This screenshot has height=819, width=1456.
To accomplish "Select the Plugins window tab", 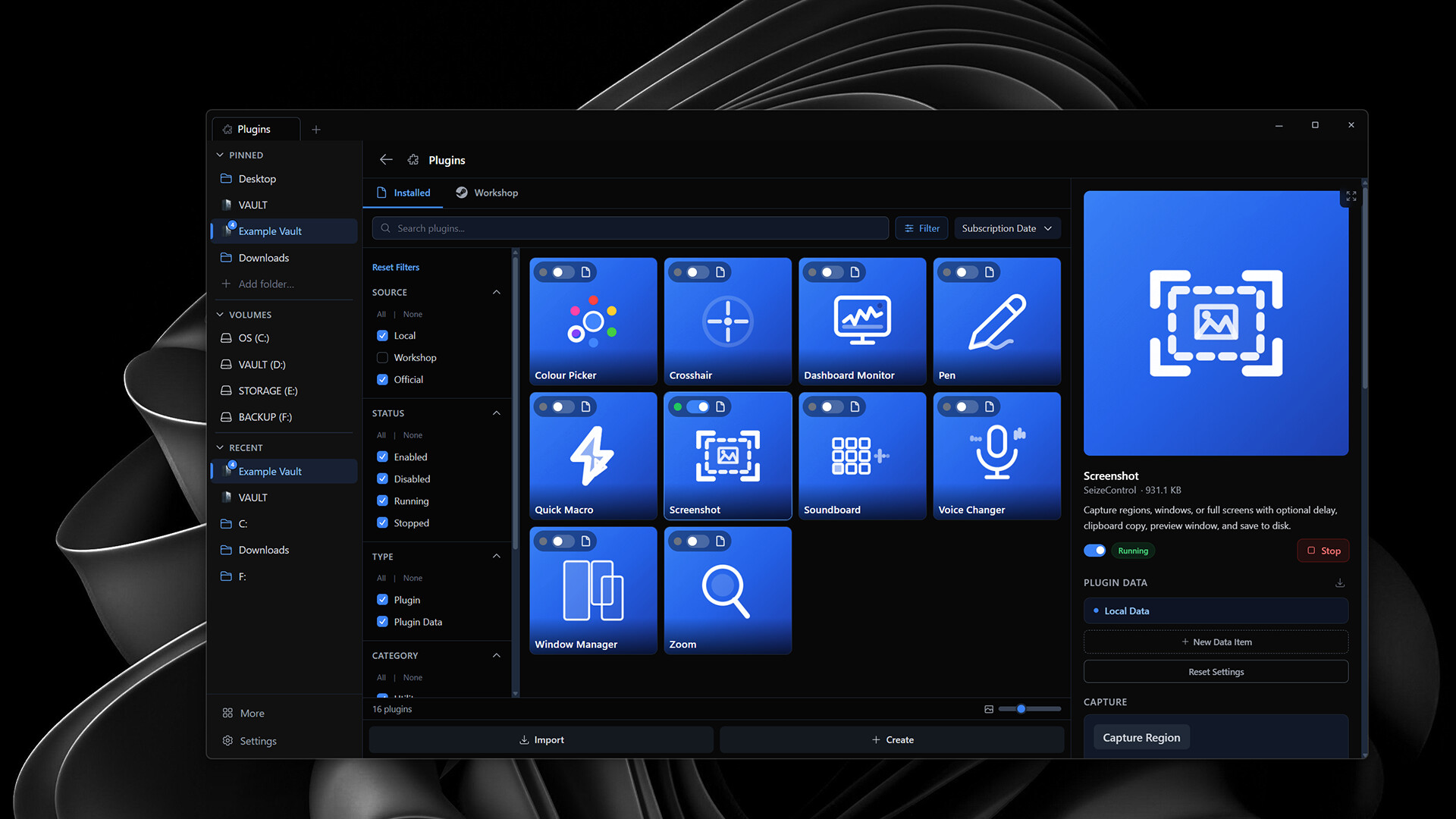I will click(x=256, y=130).
